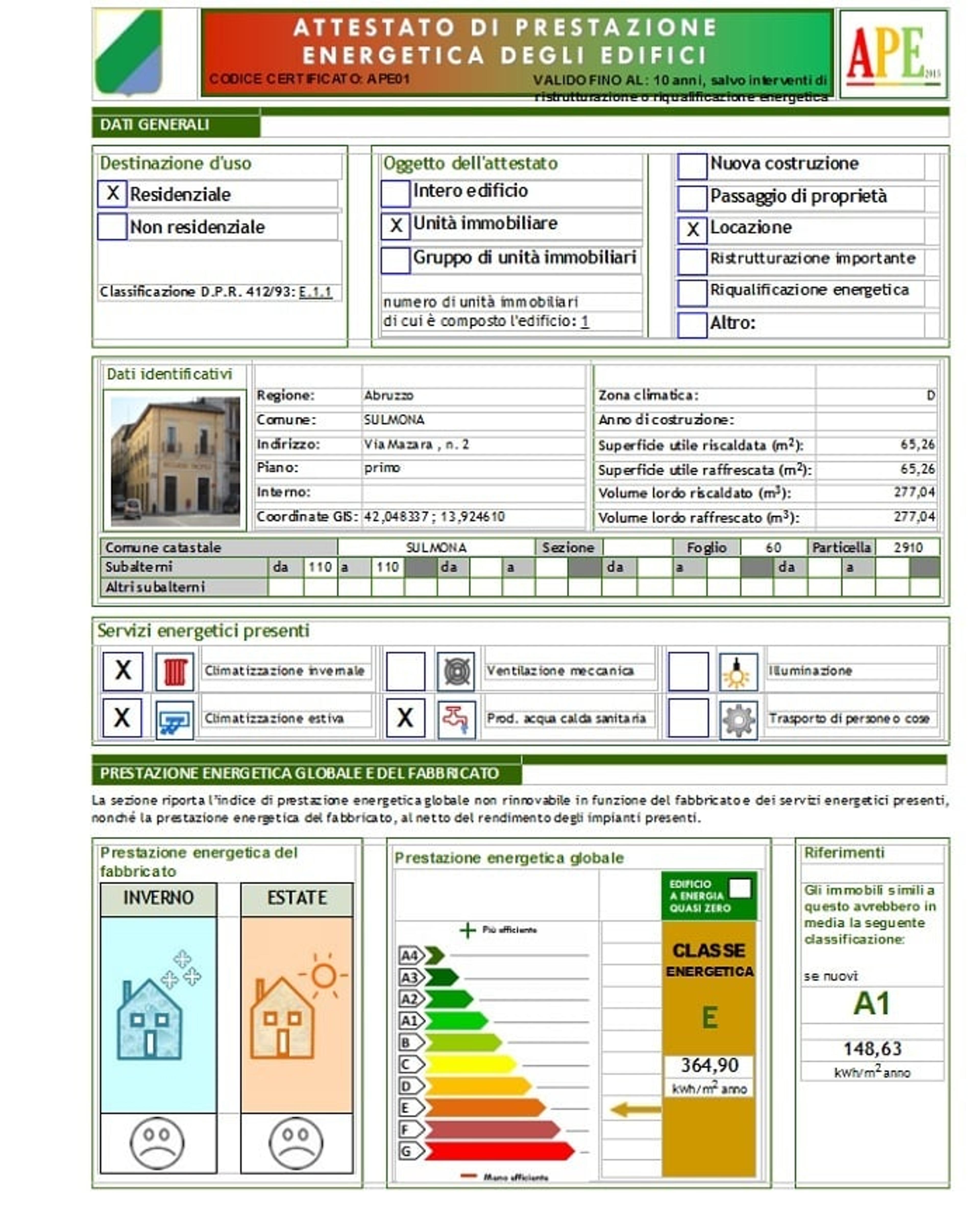Image resolution: width=980 pixels, height=1232 pixels.
Task: Click the Abruzzo region crest logo
Action: tap(129, 53)
